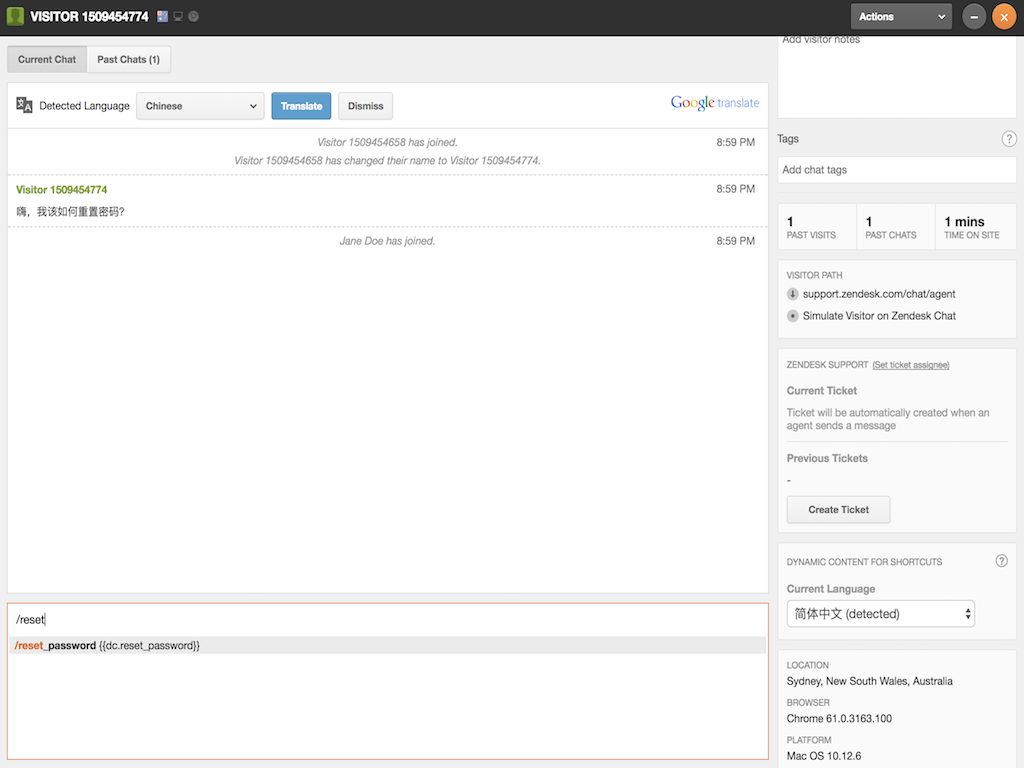Click the desktop device icon in header
The width and height of the screenshot is (1024, 768).
click(178, 17)
